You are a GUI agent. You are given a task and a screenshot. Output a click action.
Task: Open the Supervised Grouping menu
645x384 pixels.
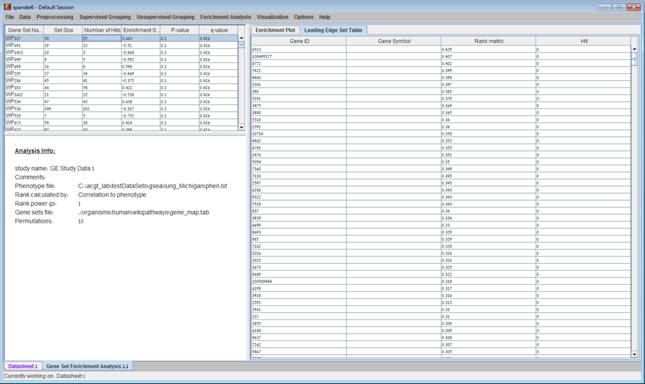[105, 17]
